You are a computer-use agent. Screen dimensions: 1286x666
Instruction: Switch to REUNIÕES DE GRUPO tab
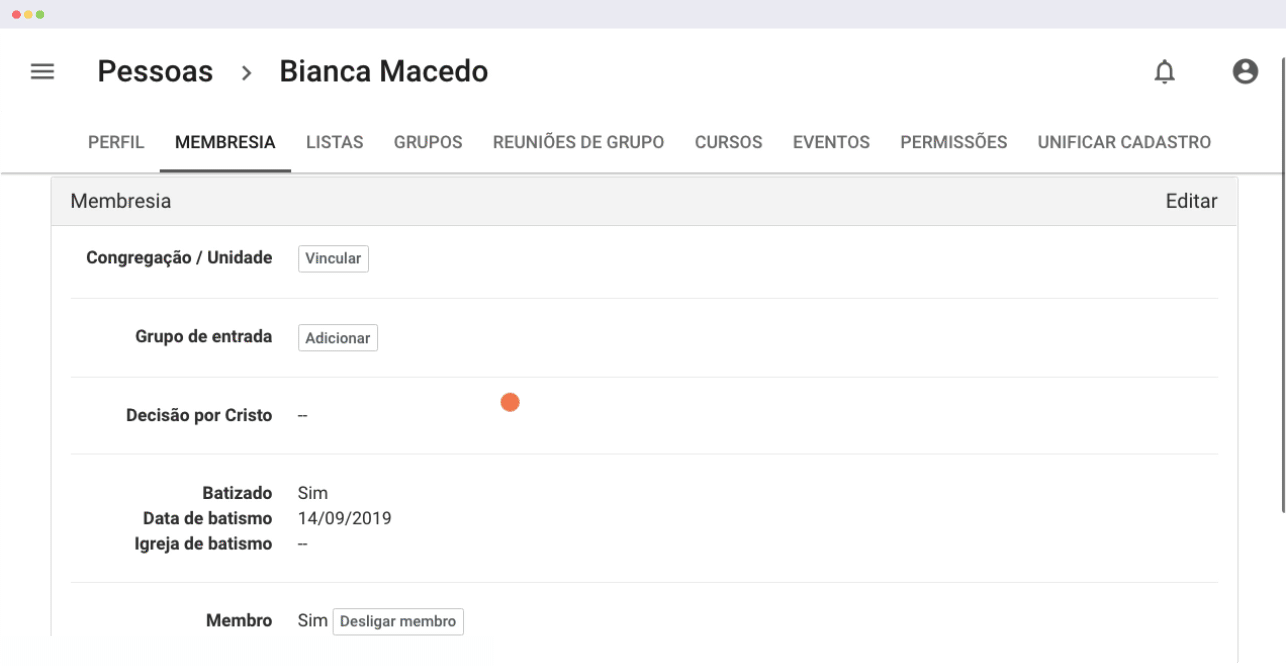click(579, 142)
